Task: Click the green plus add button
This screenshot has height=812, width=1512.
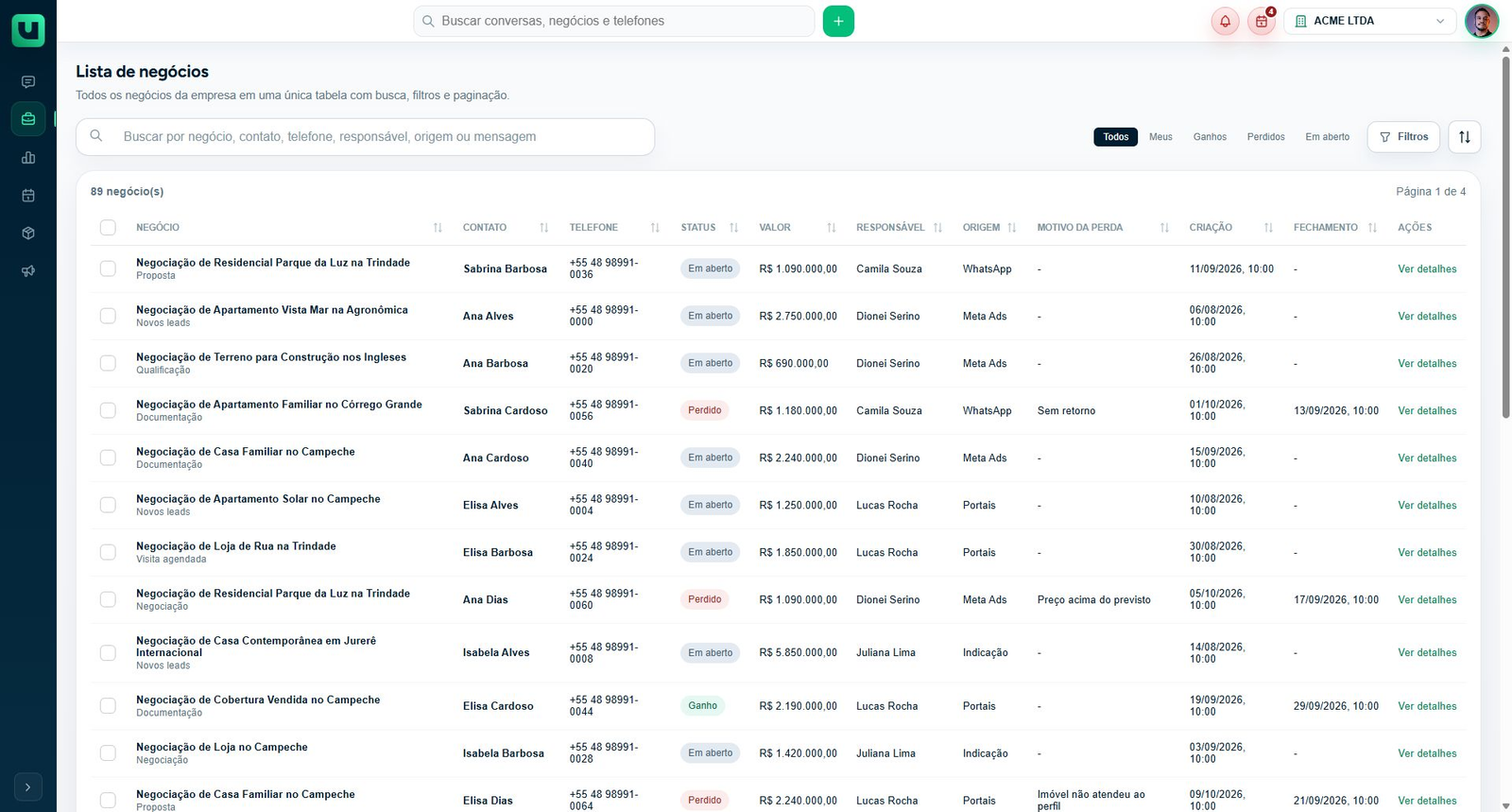Action: pyautogui.click(x=838, y=21)
